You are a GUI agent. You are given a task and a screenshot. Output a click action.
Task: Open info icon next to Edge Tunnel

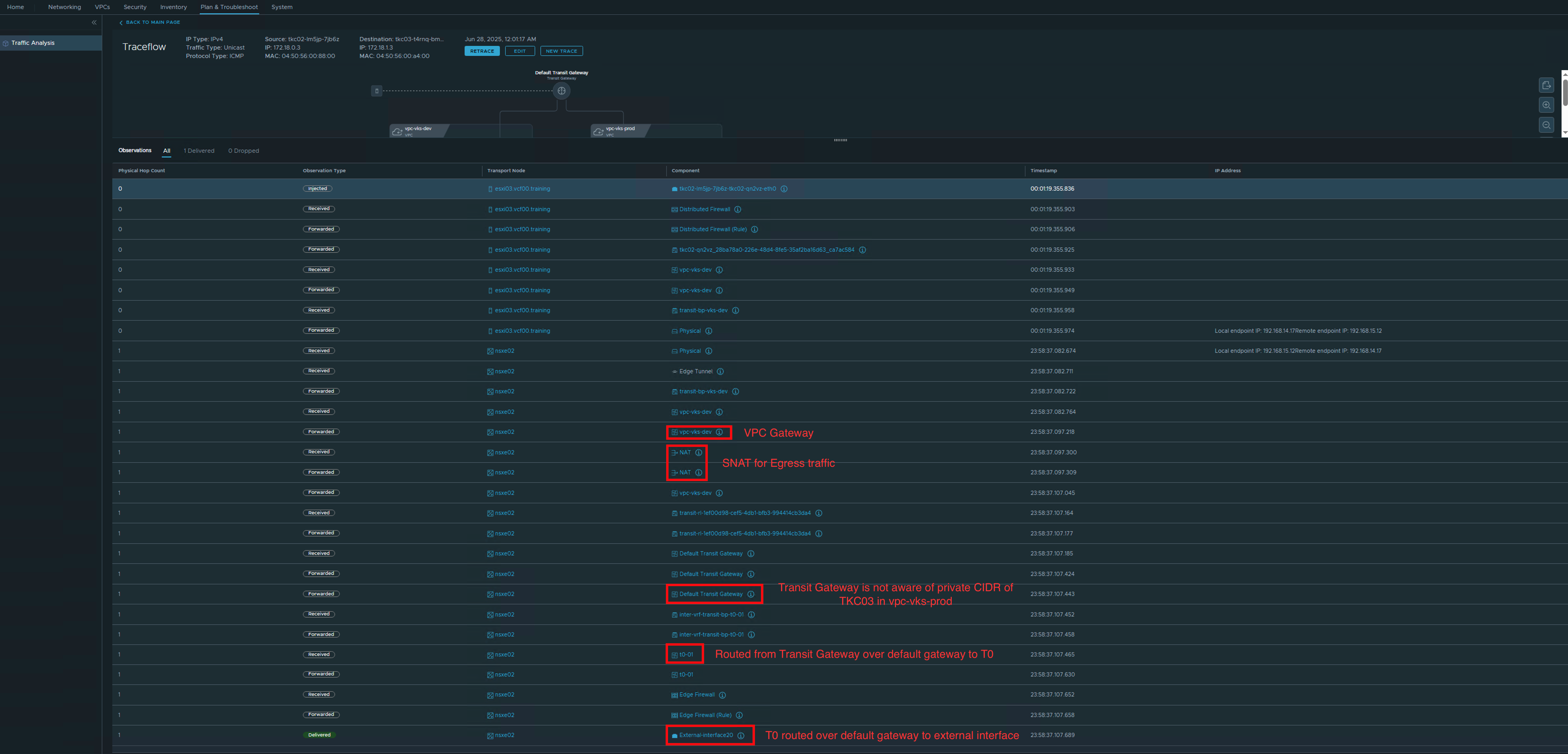720,371
